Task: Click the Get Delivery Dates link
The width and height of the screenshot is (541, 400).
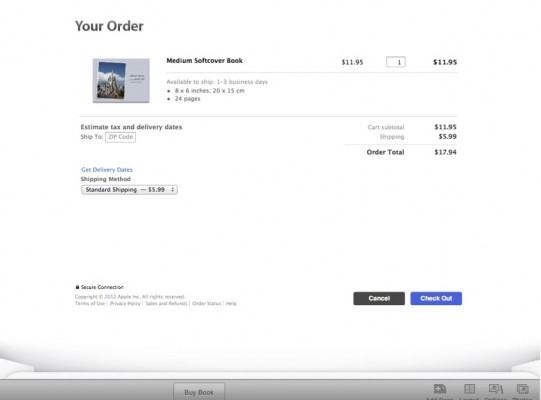Action: pyautogui.click(x=107, y=169)
